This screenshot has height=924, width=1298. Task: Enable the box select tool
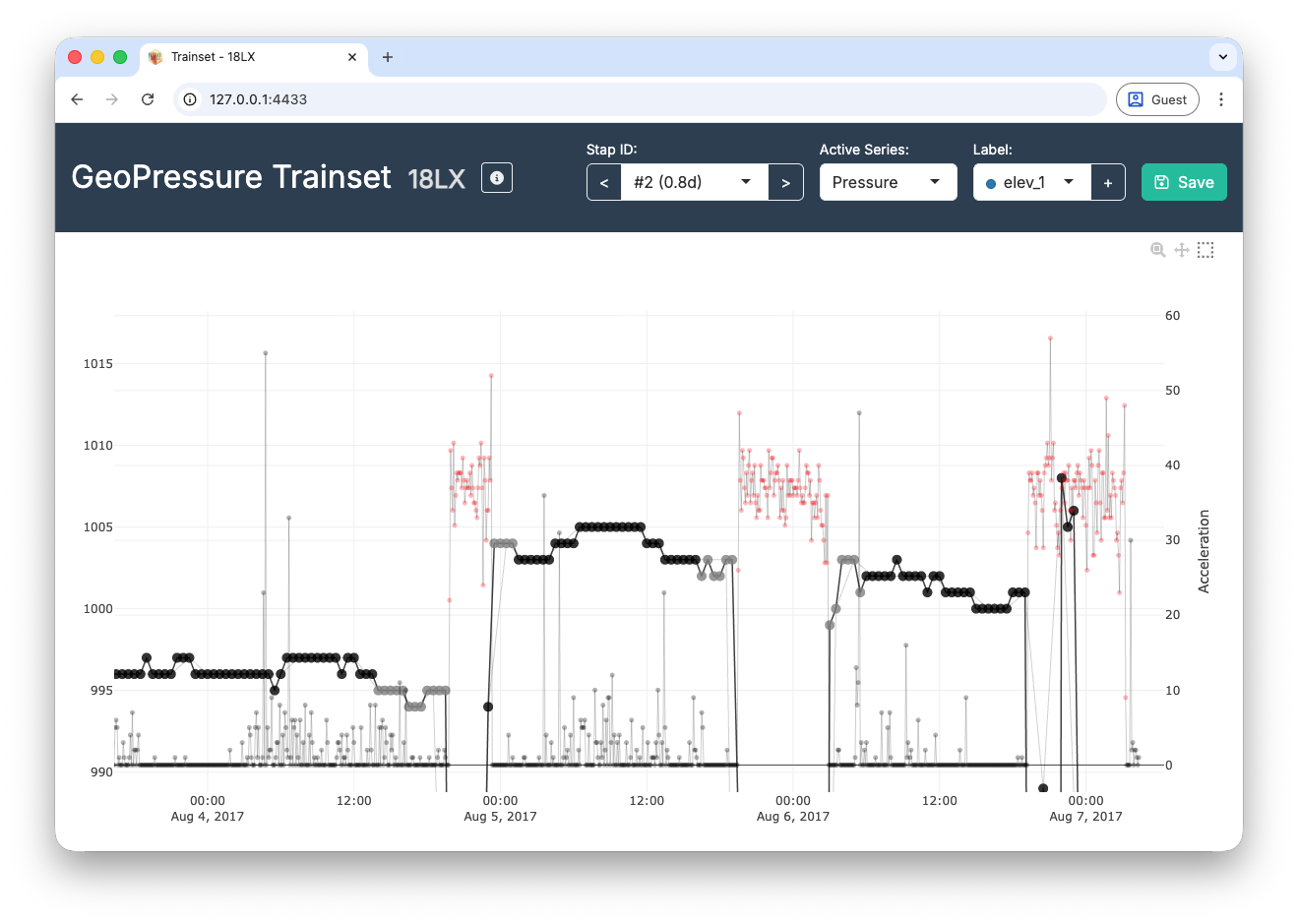[x=1205, y=250]
